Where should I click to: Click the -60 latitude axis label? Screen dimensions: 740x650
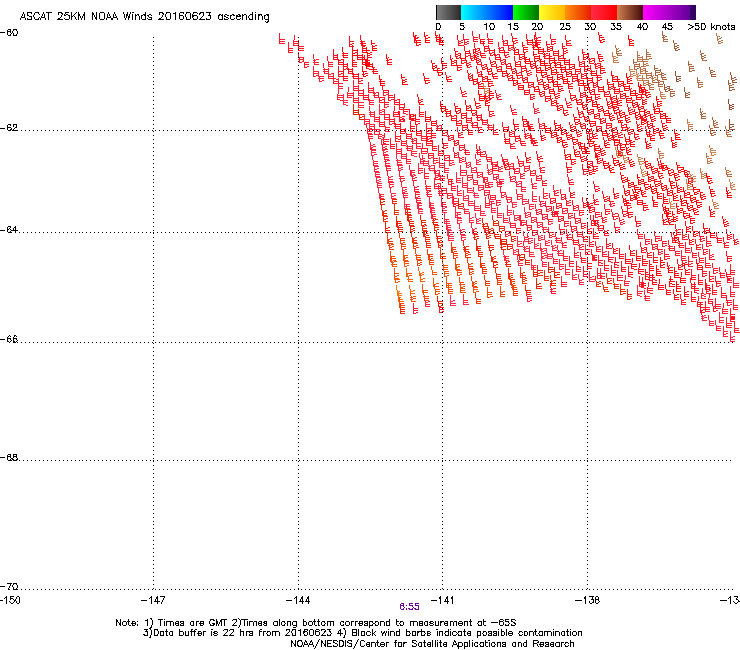click(9, 33)
